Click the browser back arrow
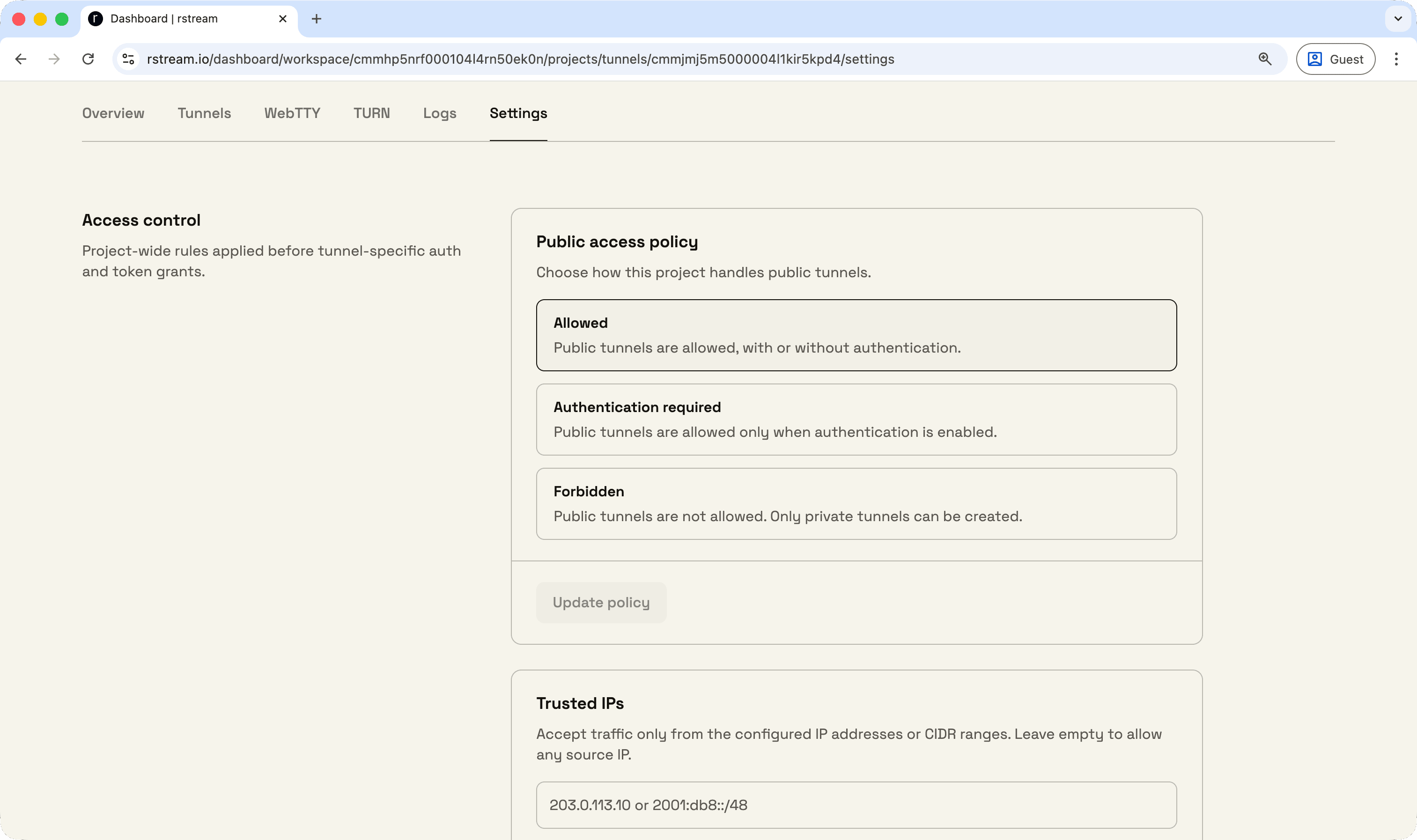Screen dimensions: 1417x840 (21, 59)
